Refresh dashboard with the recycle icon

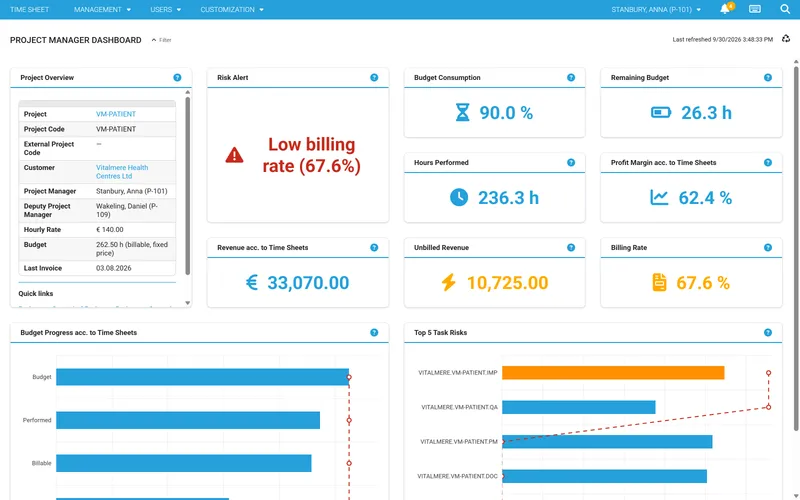(786, 39)
